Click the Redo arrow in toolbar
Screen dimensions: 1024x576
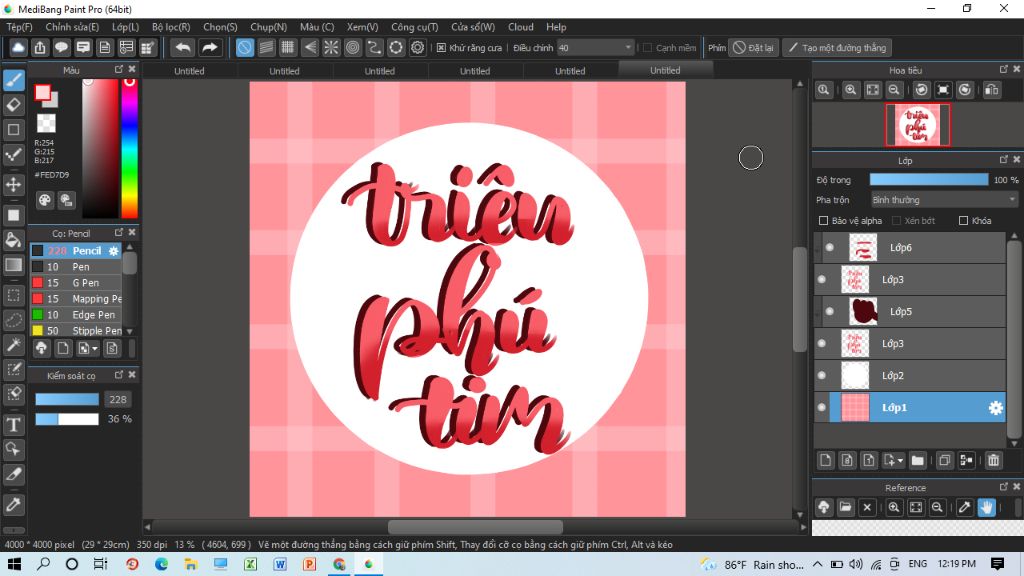point(210,48)
